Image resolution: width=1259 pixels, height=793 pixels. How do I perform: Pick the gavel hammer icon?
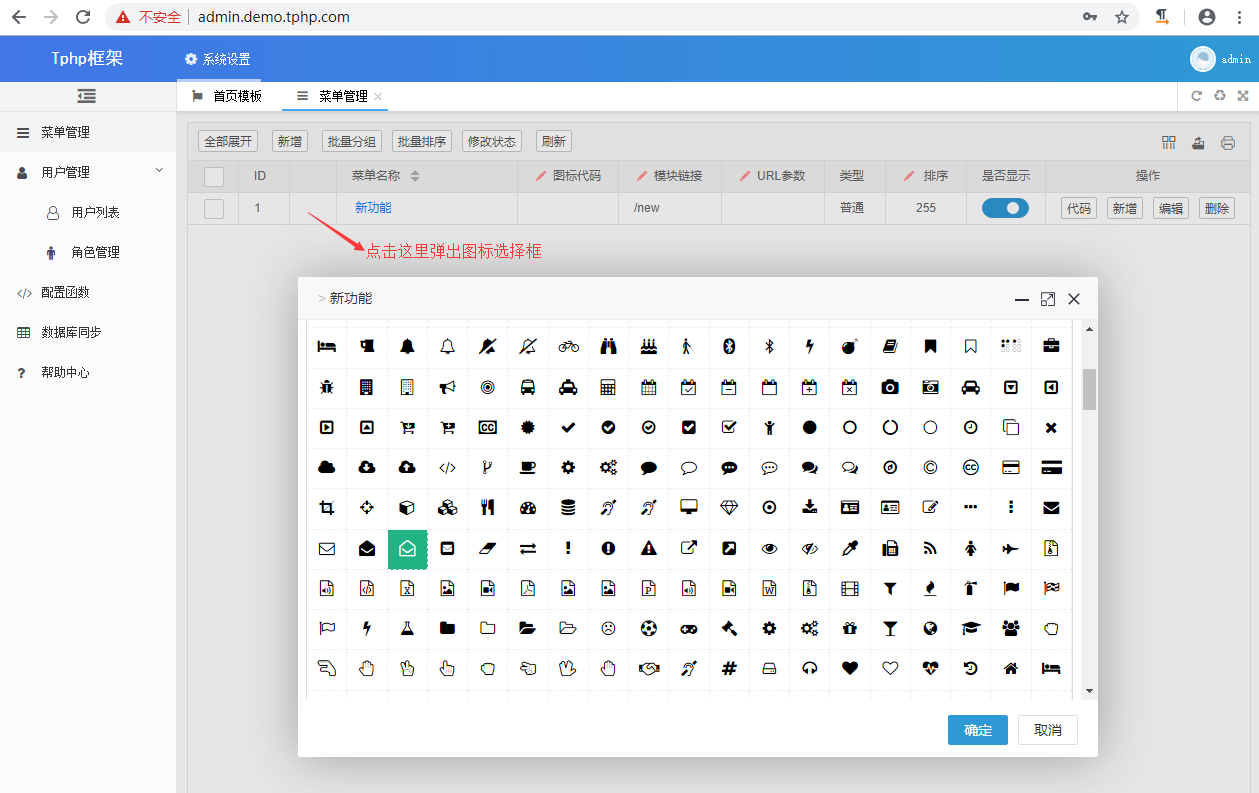pos(729,628)
